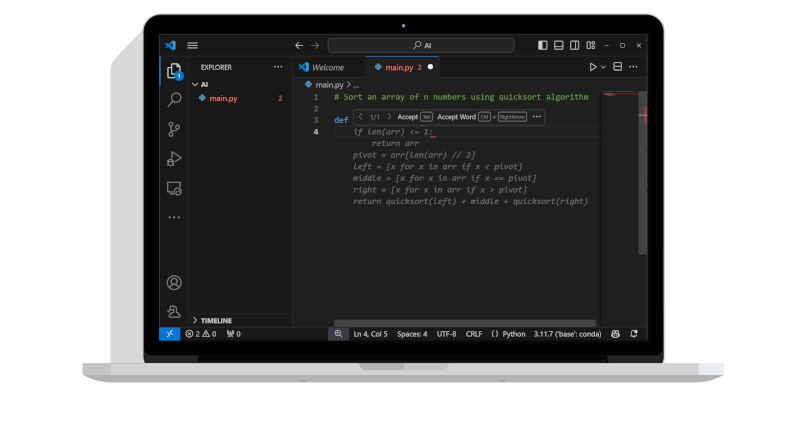Open the Source Control view
The width and height of the screenshot is (800, 440).
pyautogui.click(x=174, y=129)
